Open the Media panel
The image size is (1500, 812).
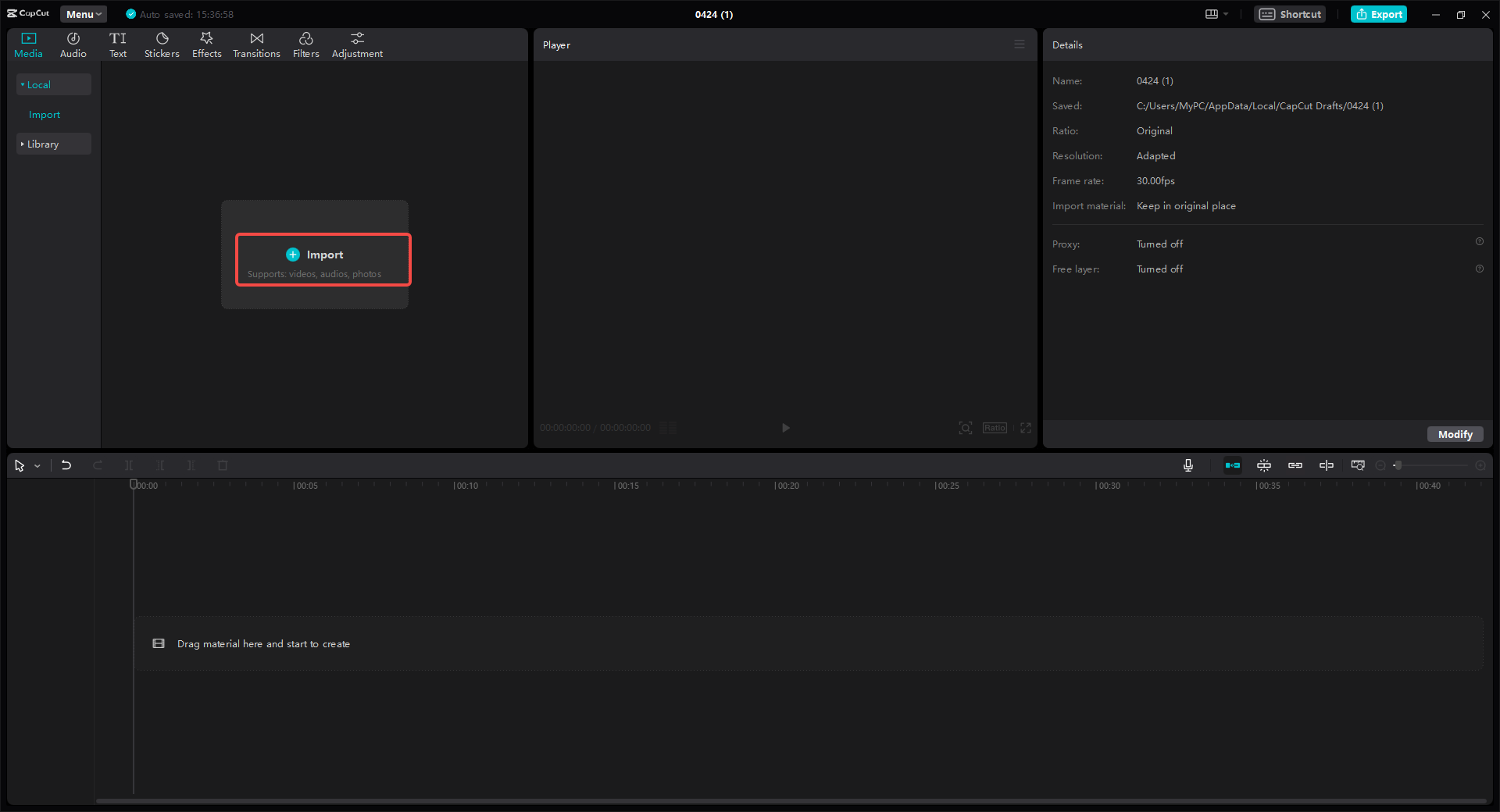[28, 44]
